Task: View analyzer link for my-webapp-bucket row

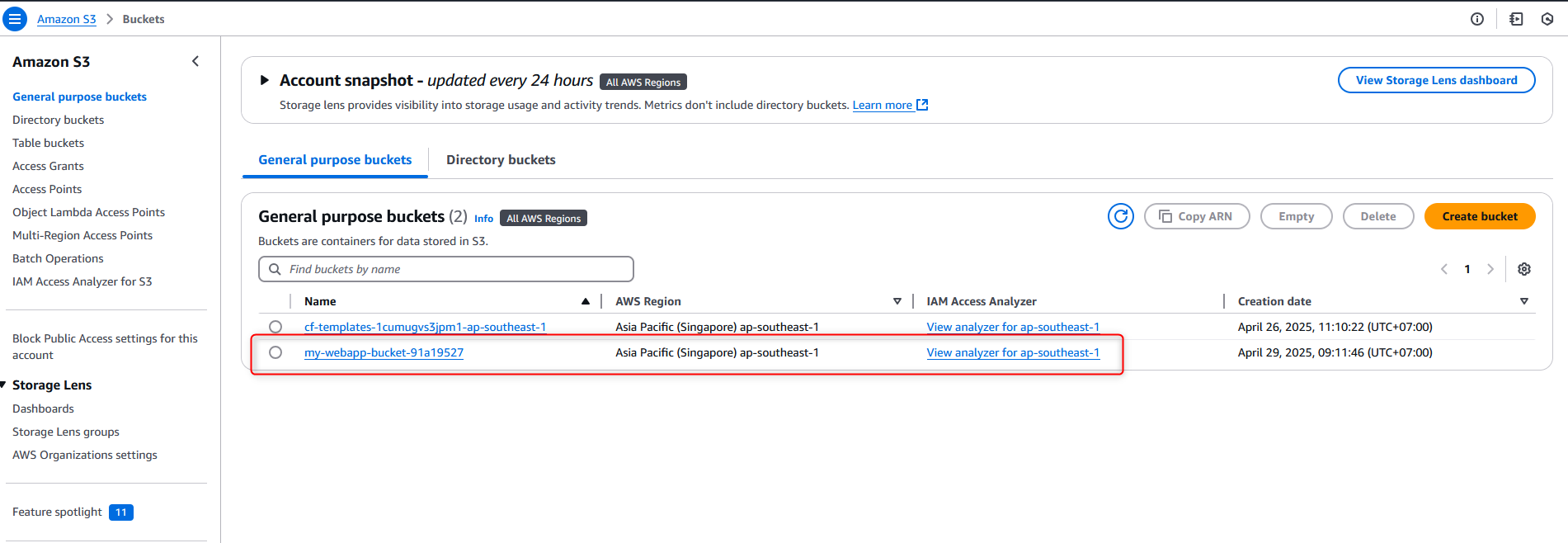Action: (1013, 352)
